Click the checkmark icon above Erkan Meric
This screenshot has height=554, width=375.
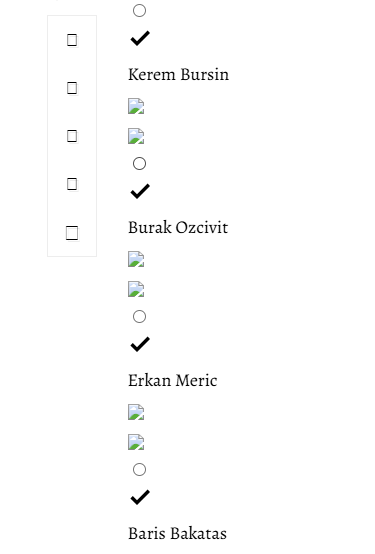tap(140, 344)
